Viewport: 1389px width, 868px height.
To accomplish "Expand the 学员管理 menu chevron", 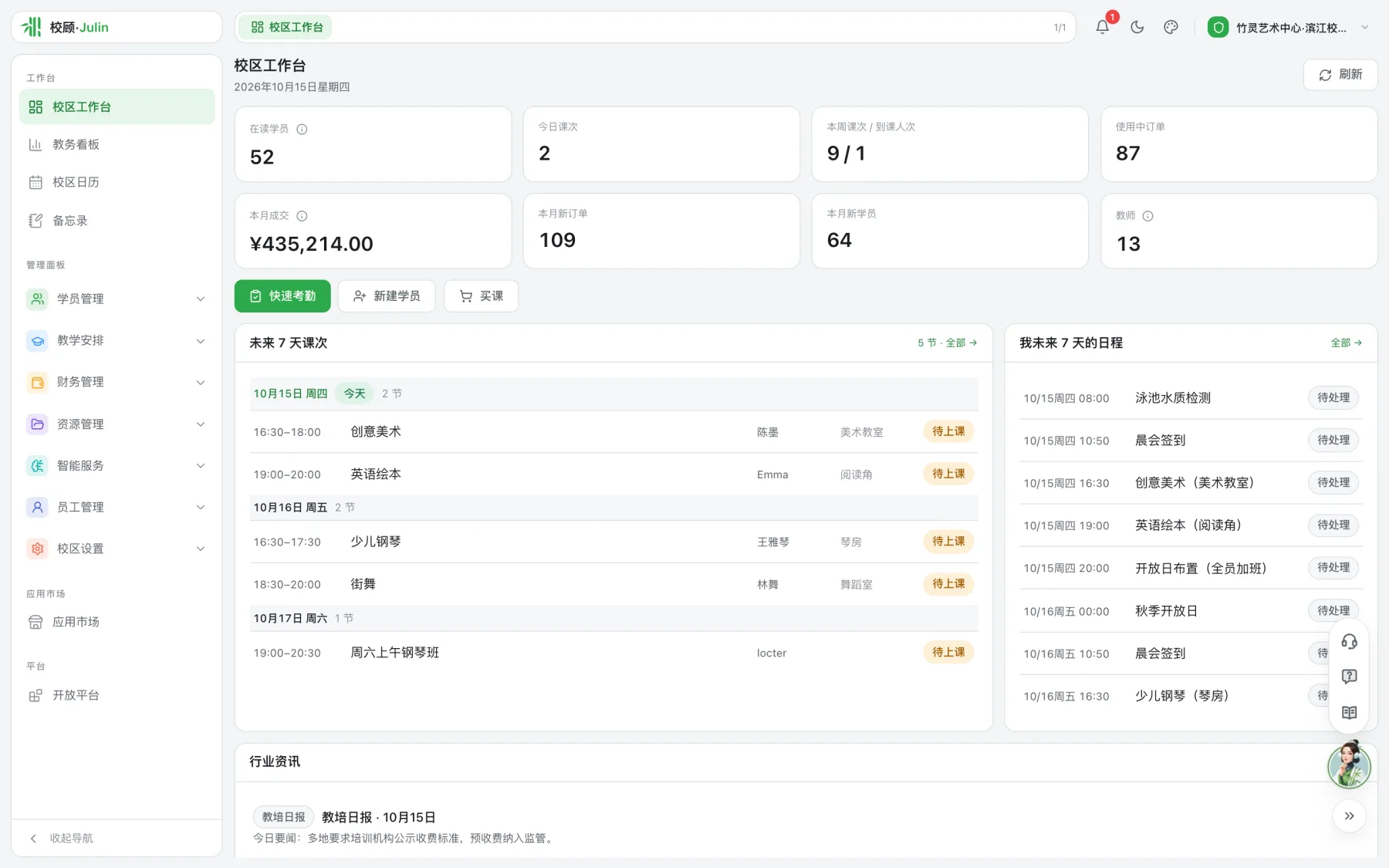I will click(x=201, y=299).
